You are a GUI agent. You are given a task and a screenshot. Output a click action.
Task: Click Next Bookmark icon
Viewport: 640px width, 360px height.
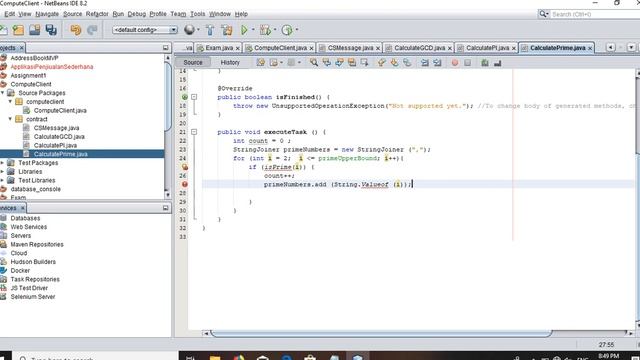click(x=394, y=62)
